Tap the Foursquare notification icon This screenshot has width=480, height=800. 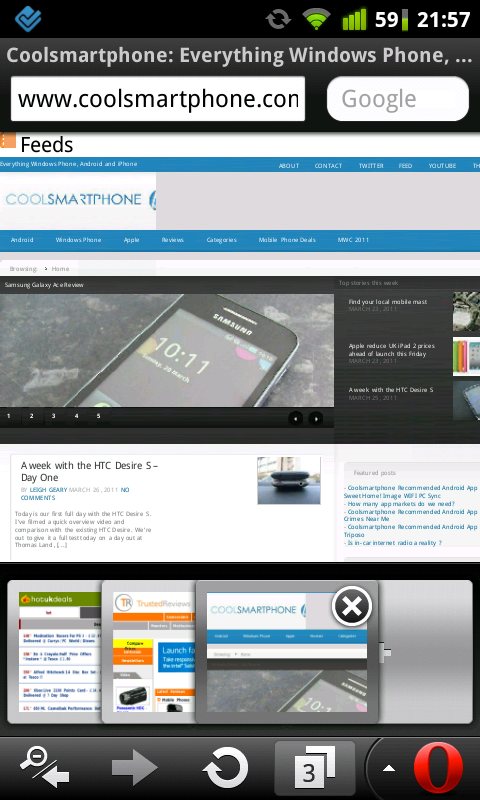point(28,19)
